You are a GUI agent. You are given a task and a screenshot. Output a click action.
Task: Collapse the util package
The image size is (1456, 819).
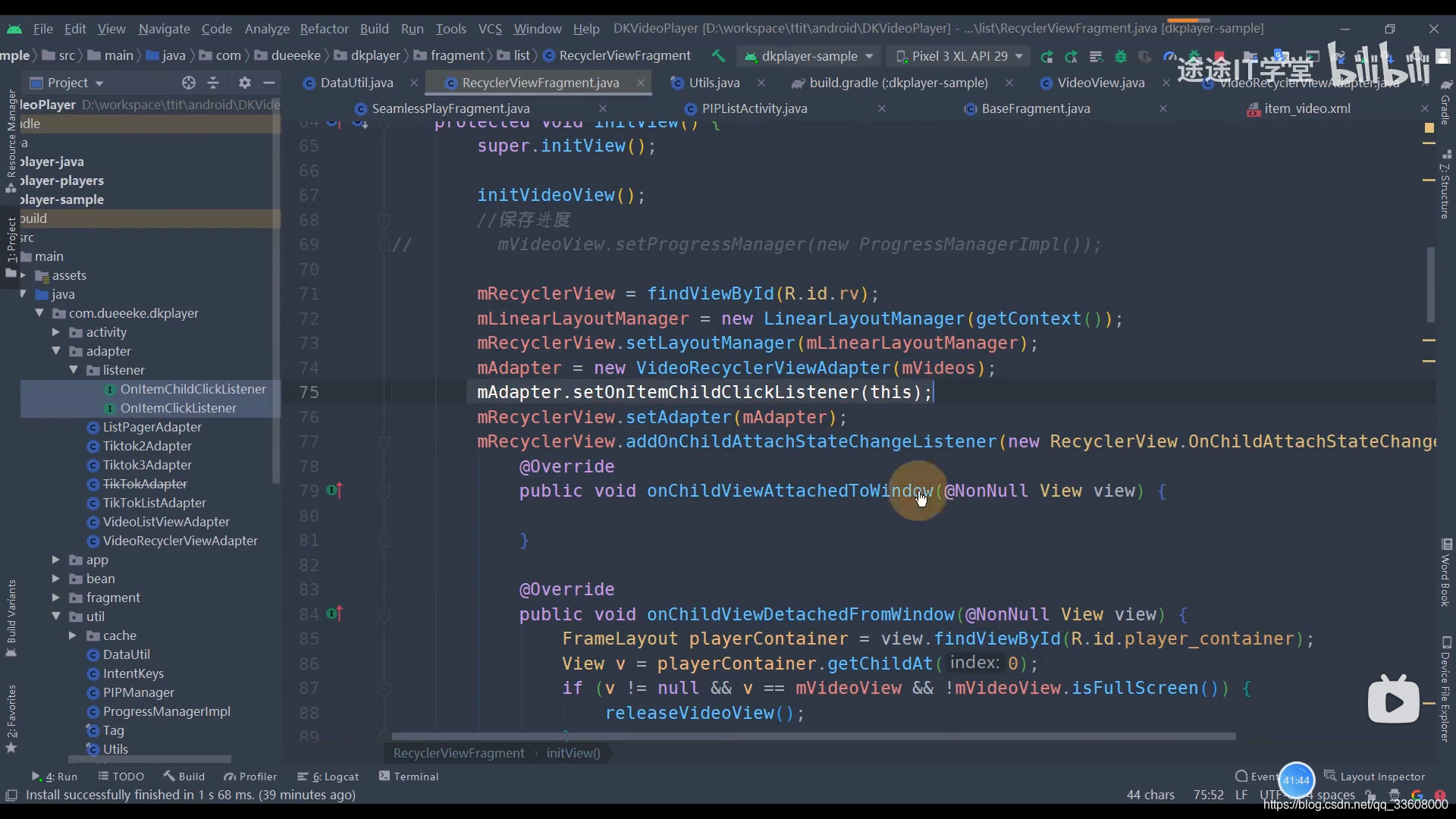tap(55, 617)
